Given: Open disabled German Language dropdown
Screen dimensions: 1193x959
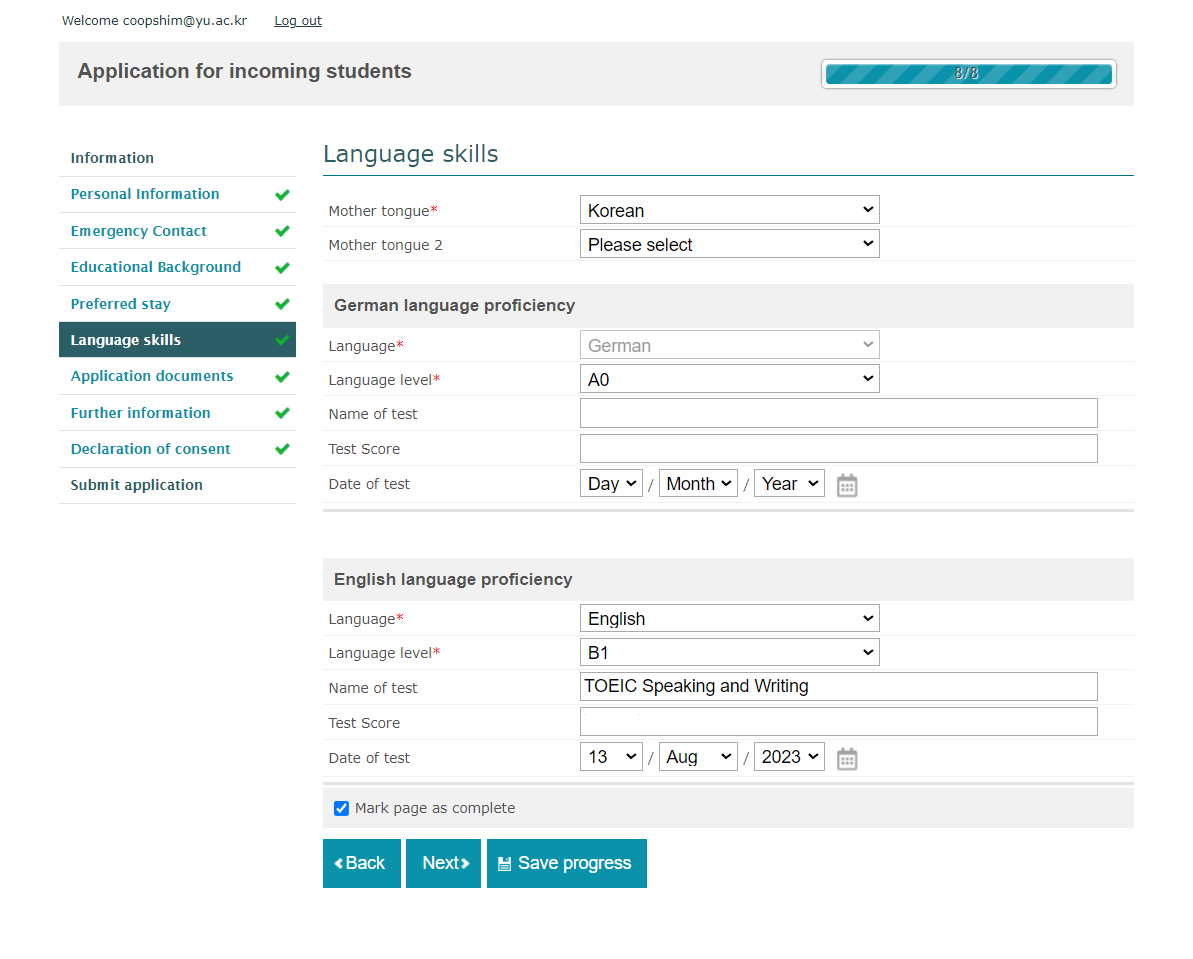Looking at the screenshot, I should point(730,345).
